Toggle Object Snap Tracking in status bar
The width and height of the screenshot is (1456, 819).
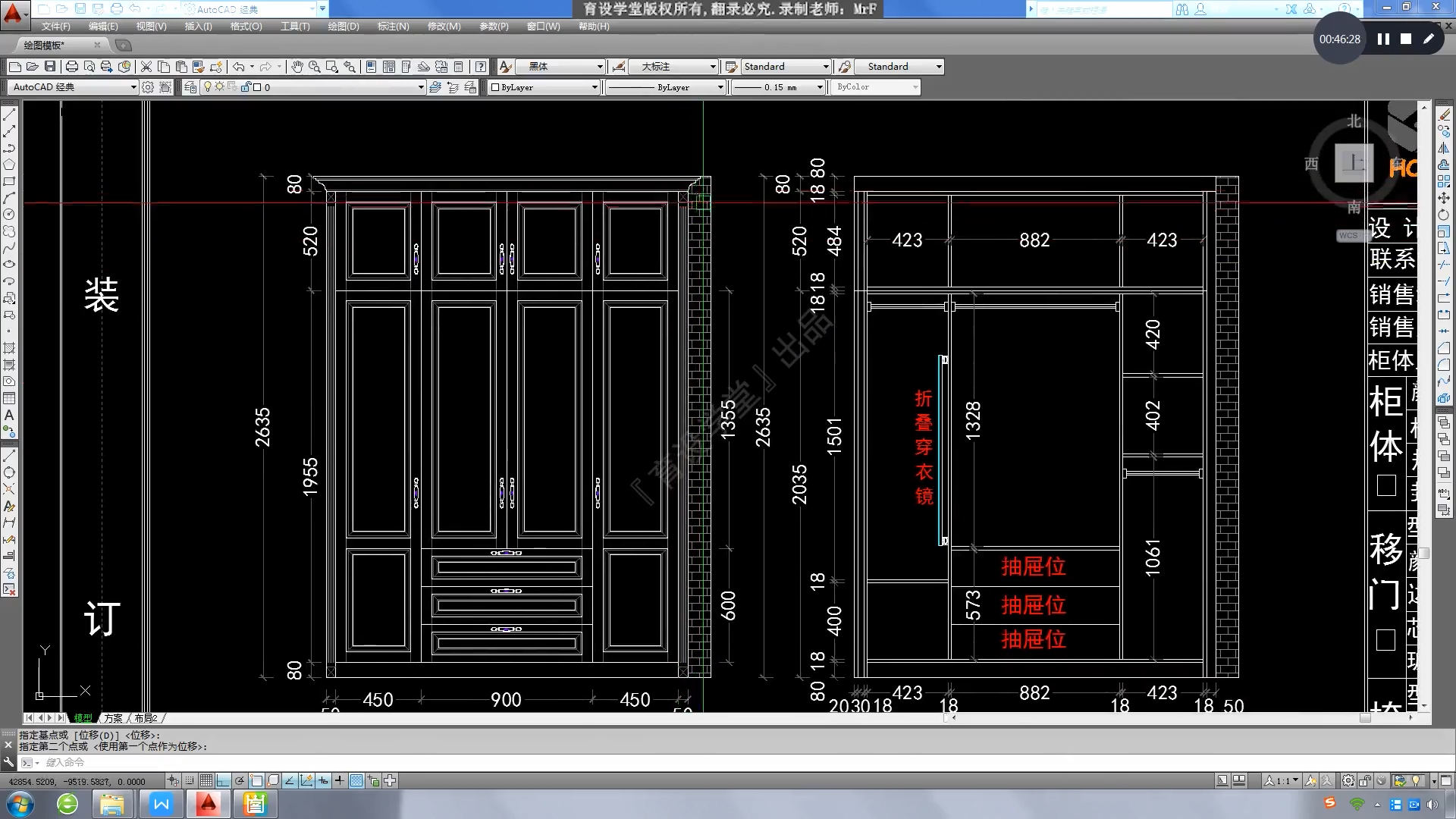290,780
